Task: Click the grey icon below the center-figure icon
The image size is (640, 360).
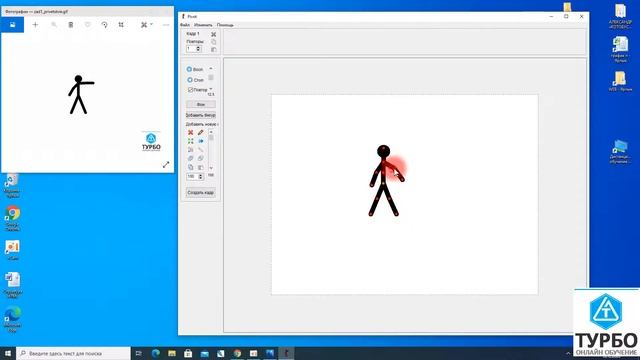Action: (191, 150)
